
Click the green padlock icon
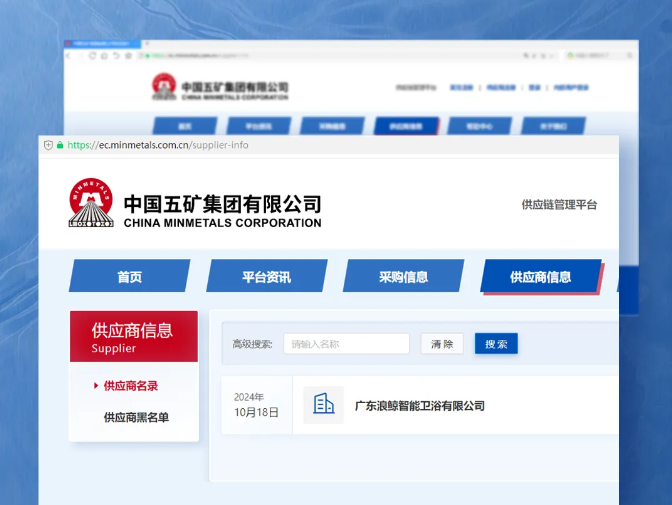(x=60, y=145)
